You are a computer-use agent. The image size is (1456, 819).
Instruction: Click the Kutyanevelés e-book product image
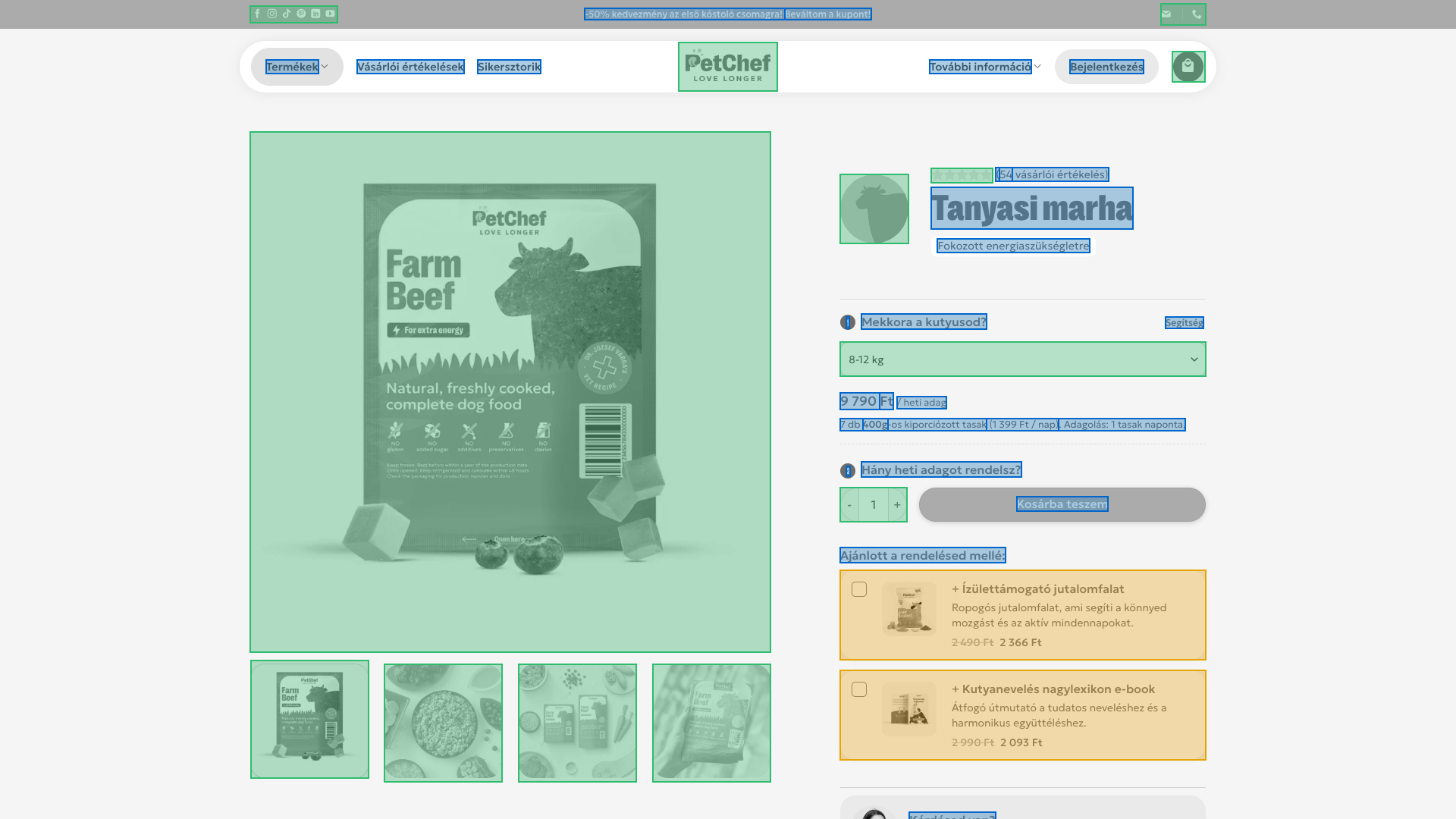click(x=909, y=709)
